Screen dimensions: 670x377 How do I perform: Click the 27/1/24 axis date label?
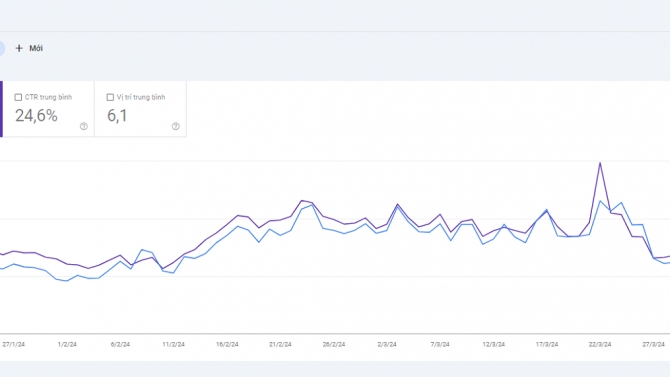click(14, 345)
